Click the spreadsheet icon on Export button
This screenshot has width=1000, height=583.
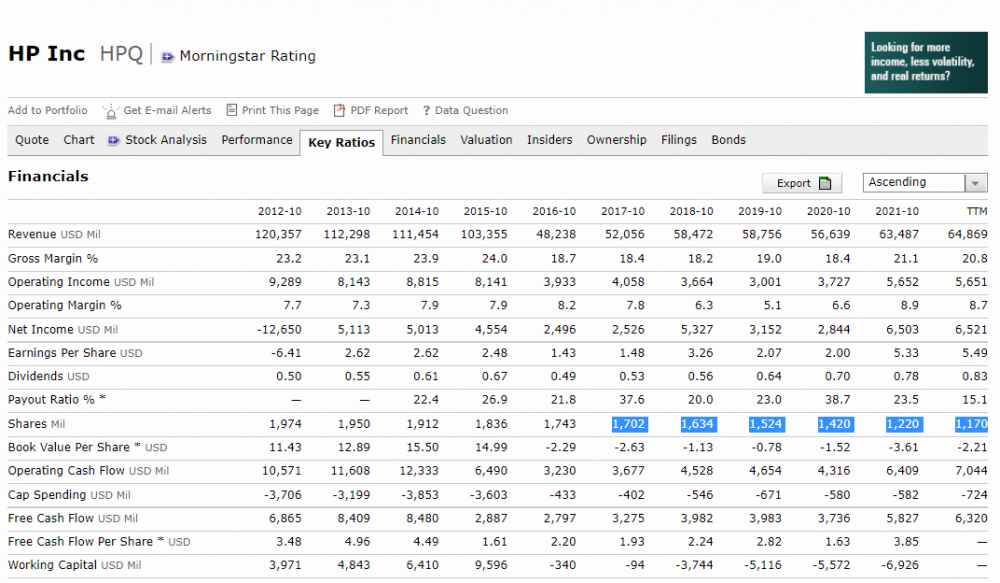(825, 183)
